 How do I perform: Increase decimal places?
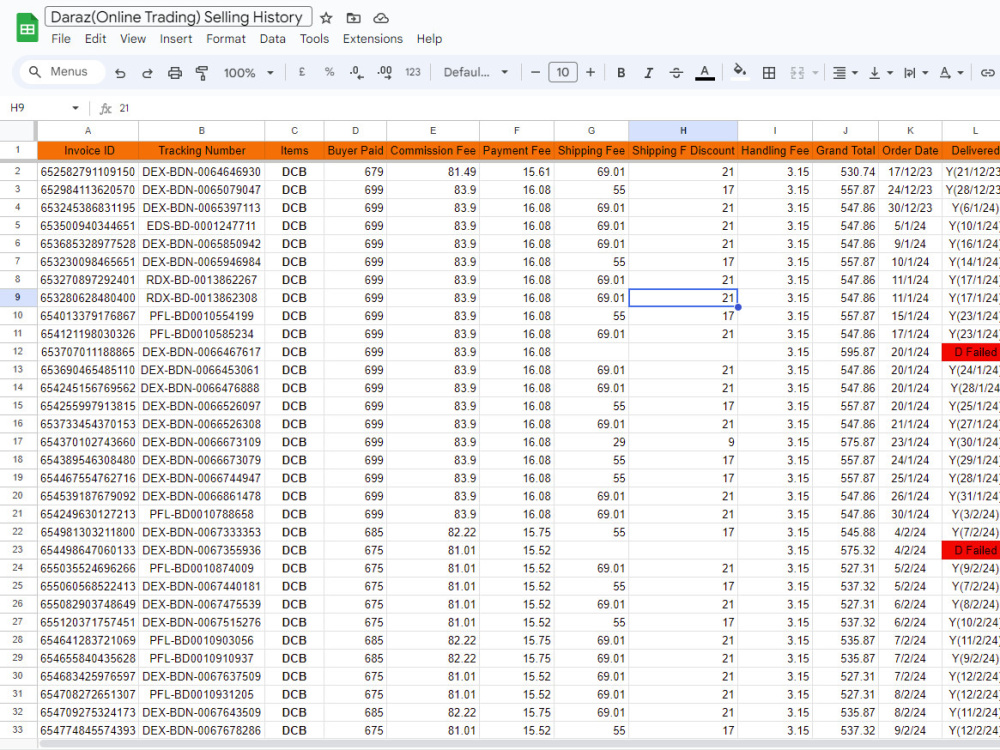click(x=385, y=72)
